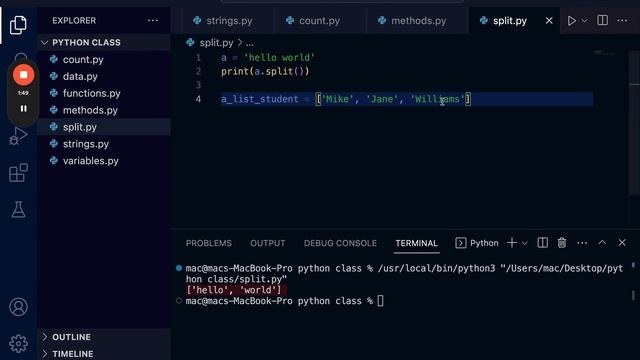Open the Extensions view
Image resolution: width=640 pixels, height=360 pixels.
point(18,173)
